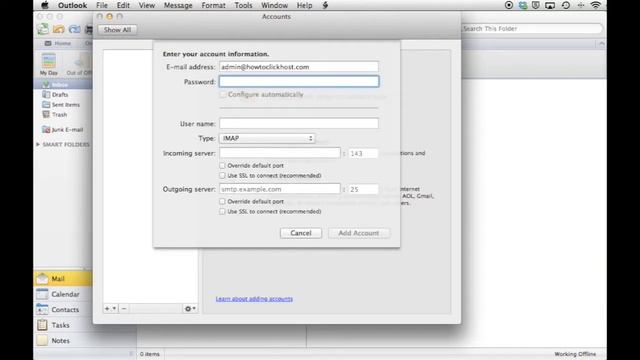Open the View menu
This screenshot has width=640, height=360.
[147, 5]
